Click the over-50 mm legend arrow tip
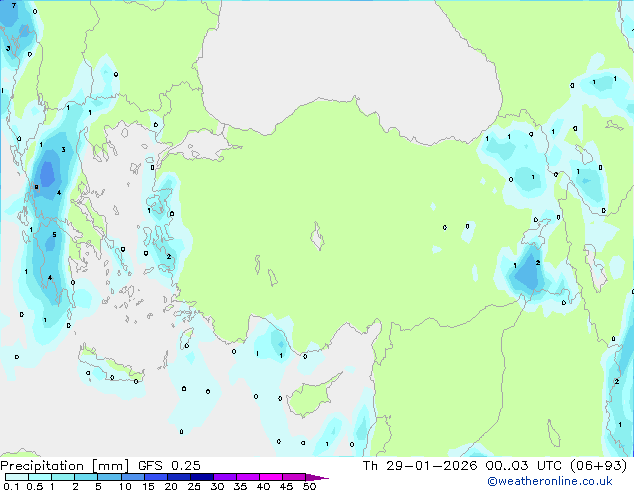The image size is (634, 490). click(317, 477)
